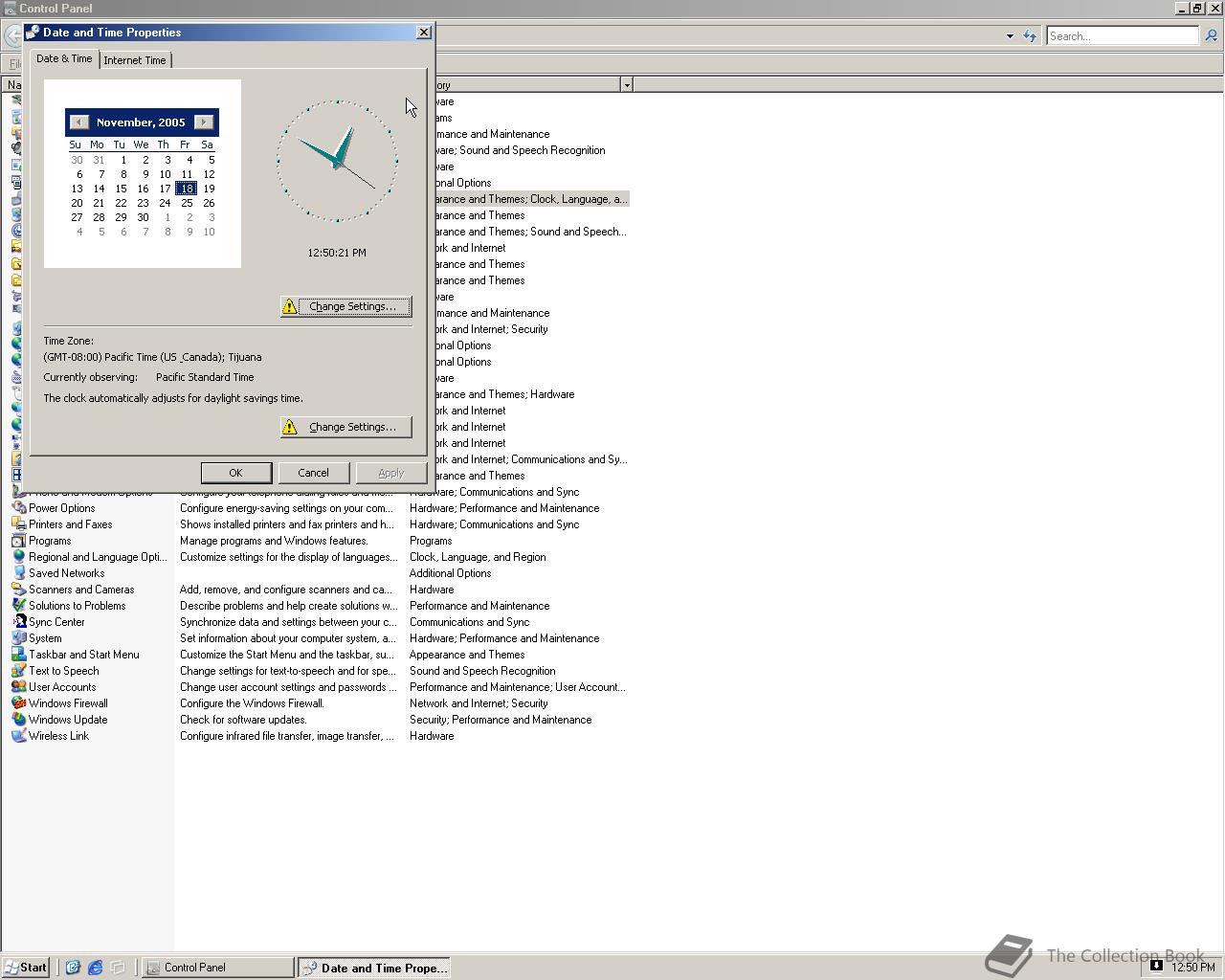Click the Date and Time Properties taskbar button

373,968
